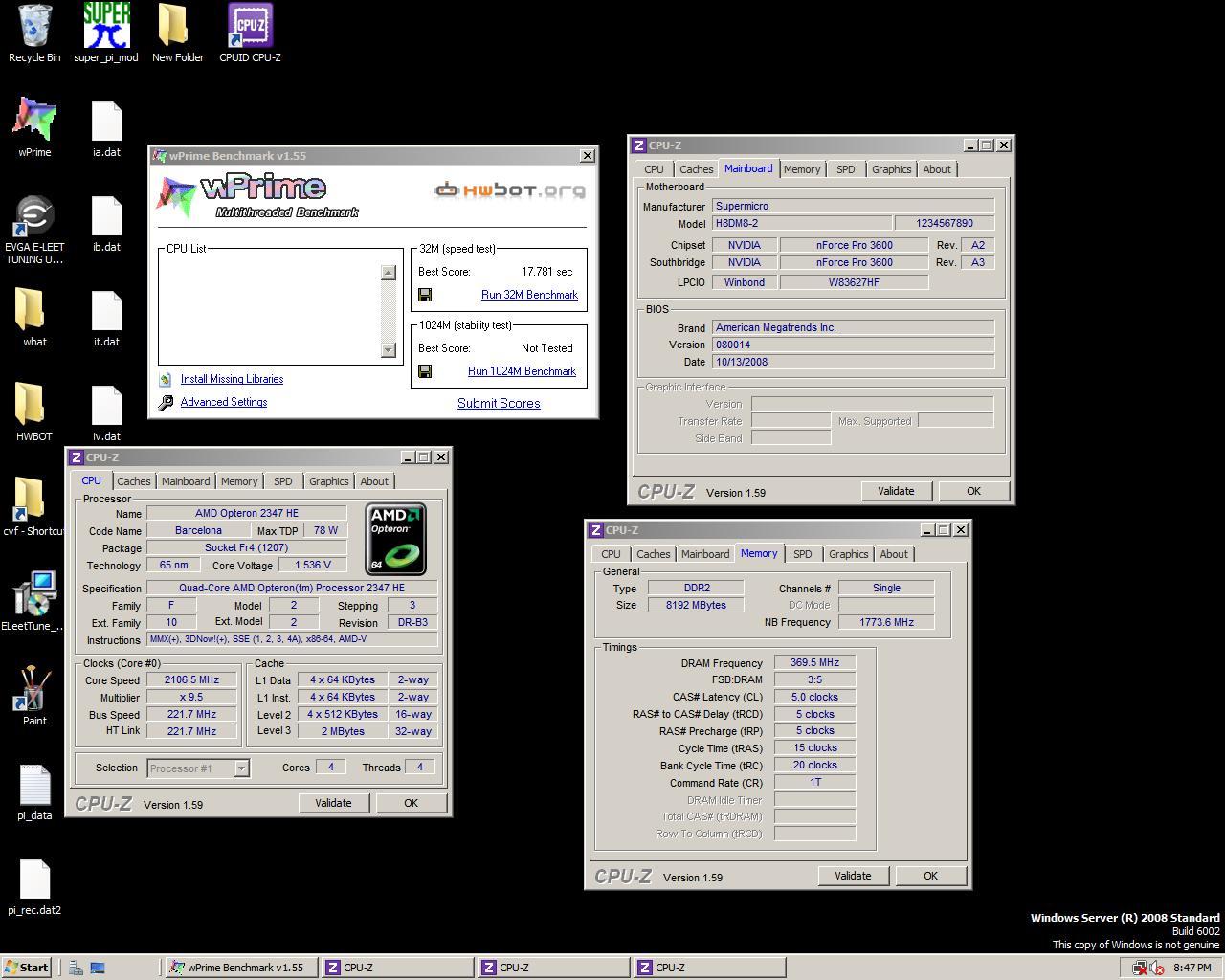1225x980 pixels.
Task: Click OK in Memory CPU-Z window
Action: point(930,876)
